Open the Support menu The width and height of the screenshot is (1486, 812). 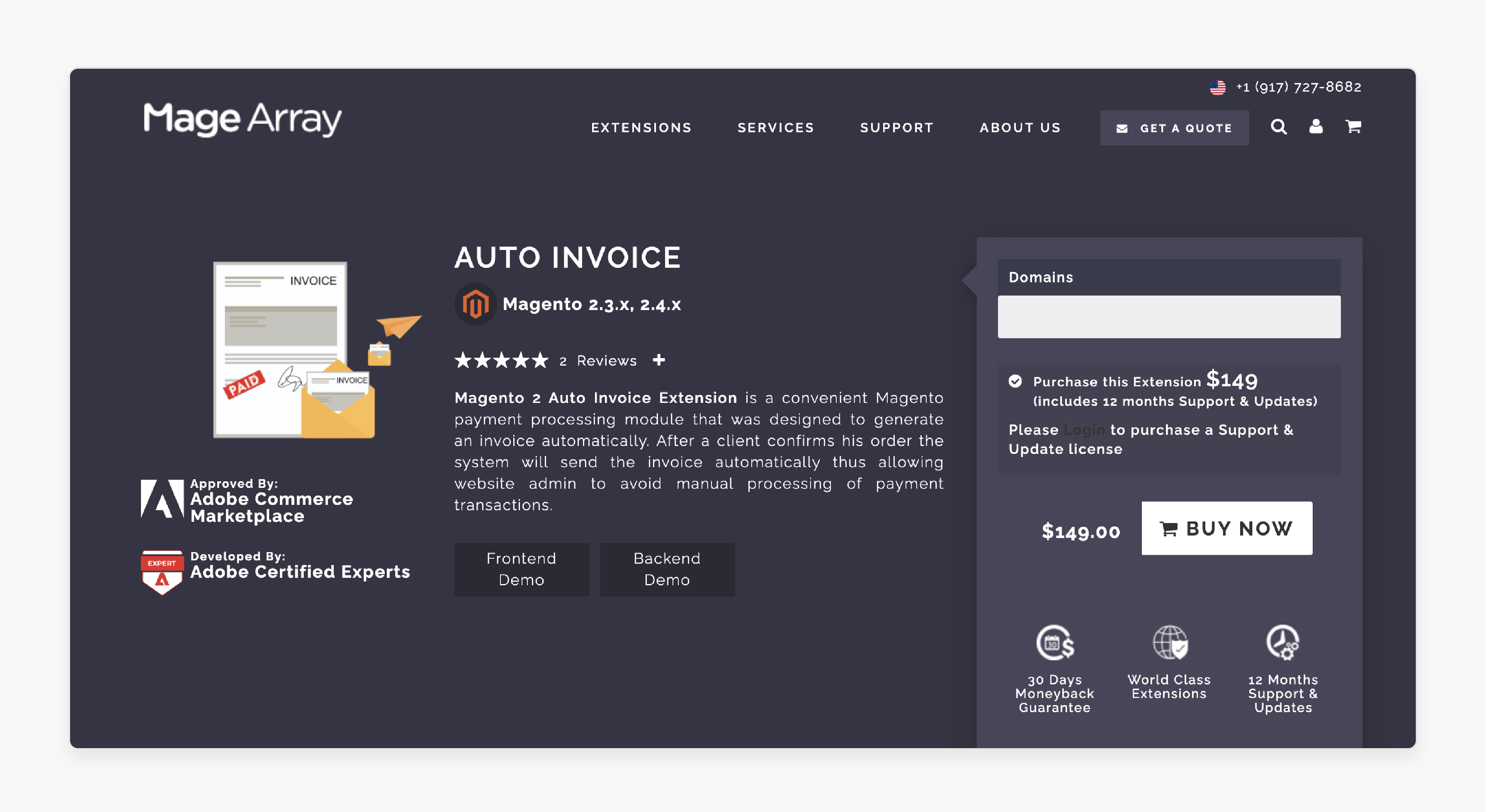(x=897, y=127)
